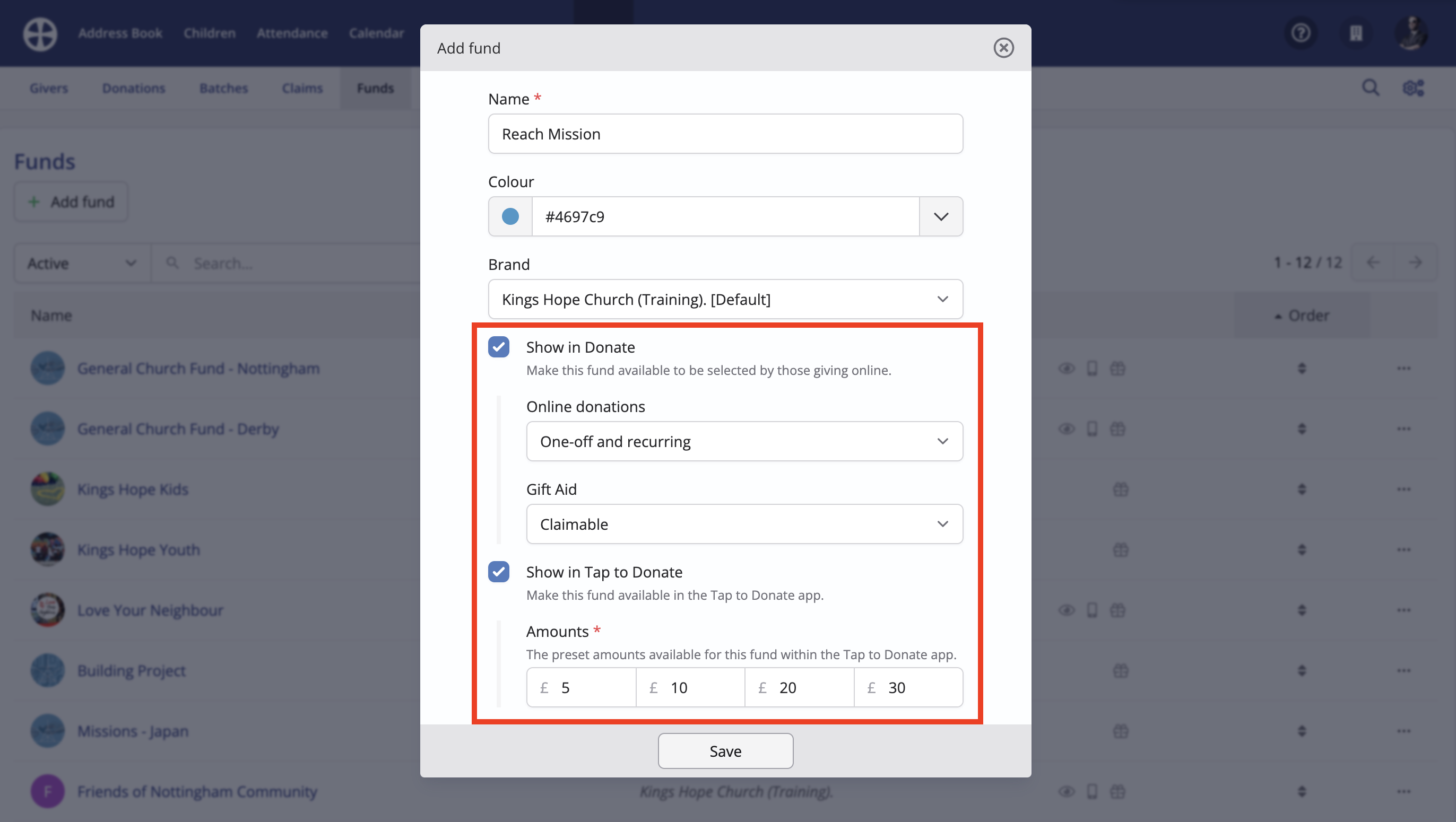
Task: Sort by the Name column header
Action: 51,315
